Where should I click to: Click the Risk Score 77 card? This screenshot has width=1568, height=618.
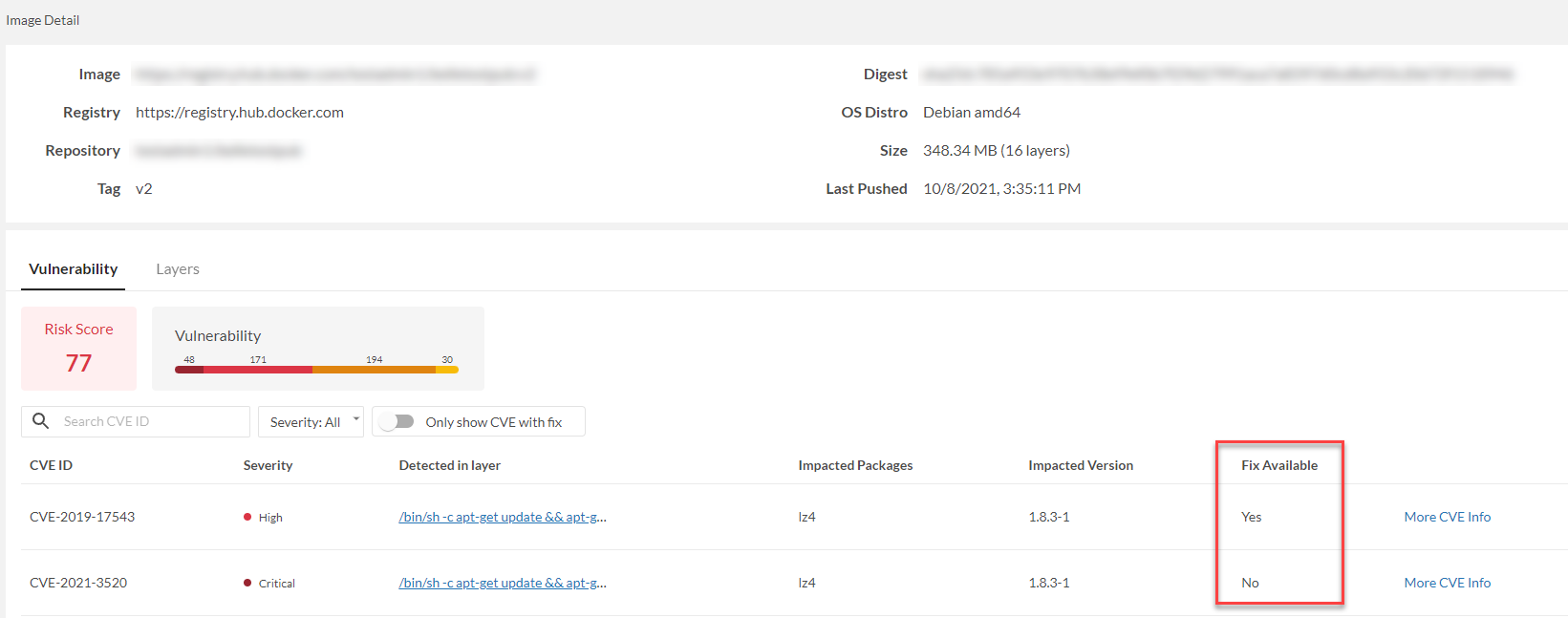click(78, 348)
